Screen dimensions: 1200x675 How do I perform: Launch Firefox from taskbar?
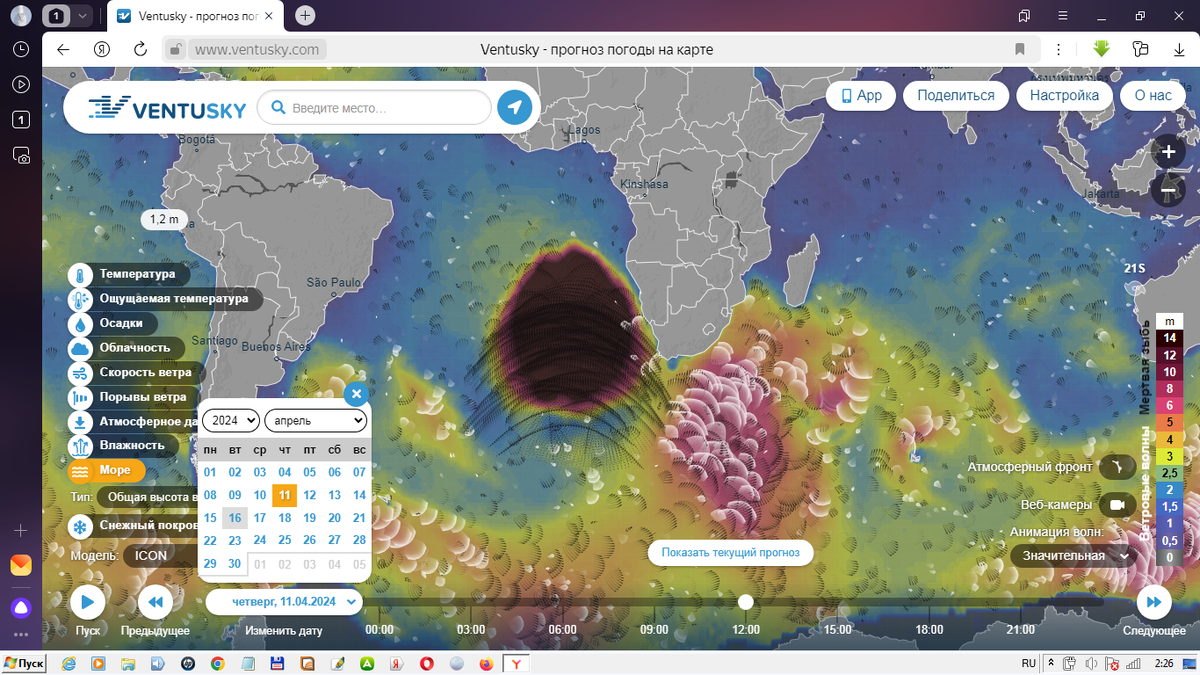pos(487,663)
